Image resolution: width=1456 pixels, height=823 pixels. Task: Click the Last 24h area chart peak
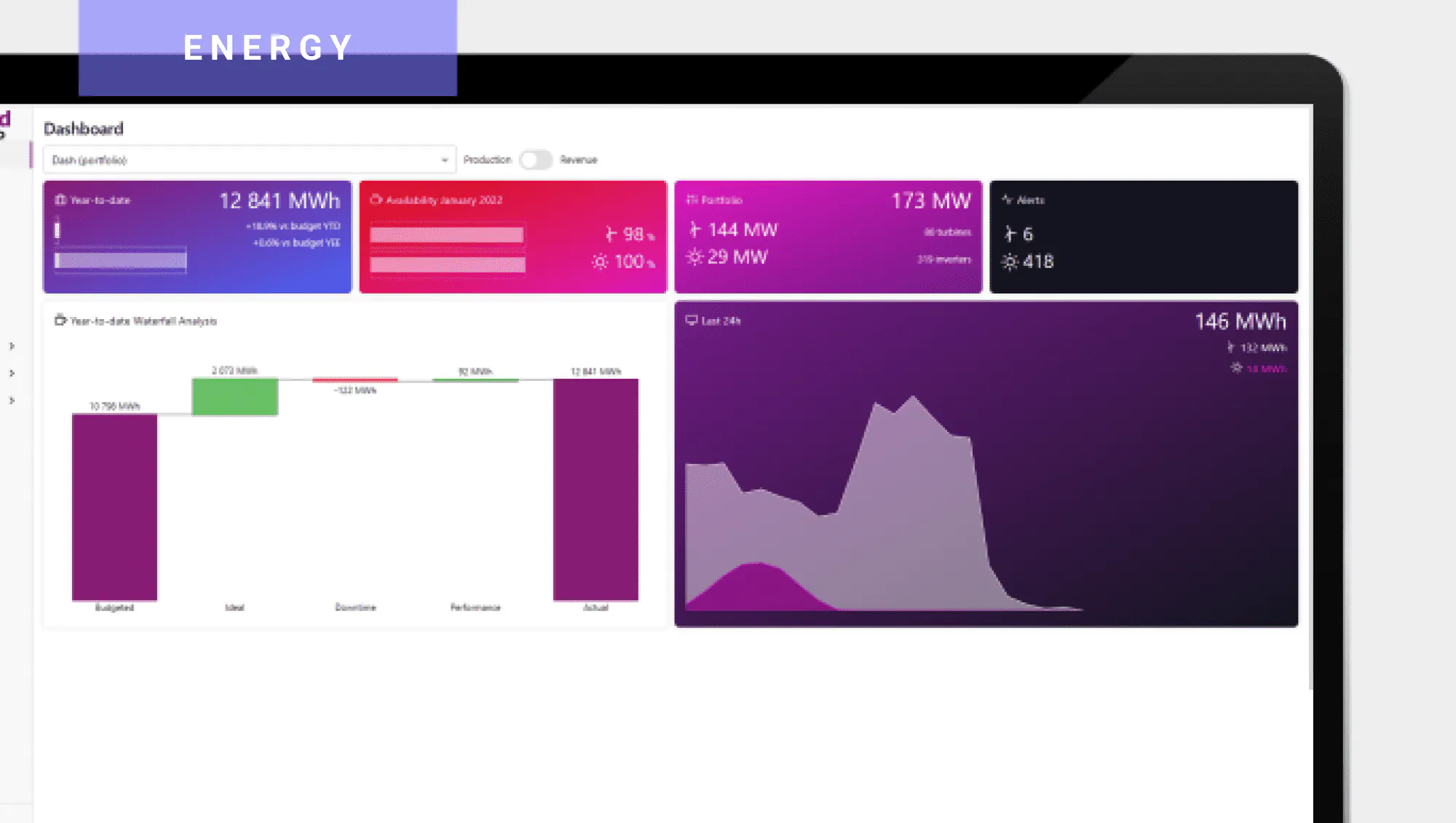(x=913, y=398)
